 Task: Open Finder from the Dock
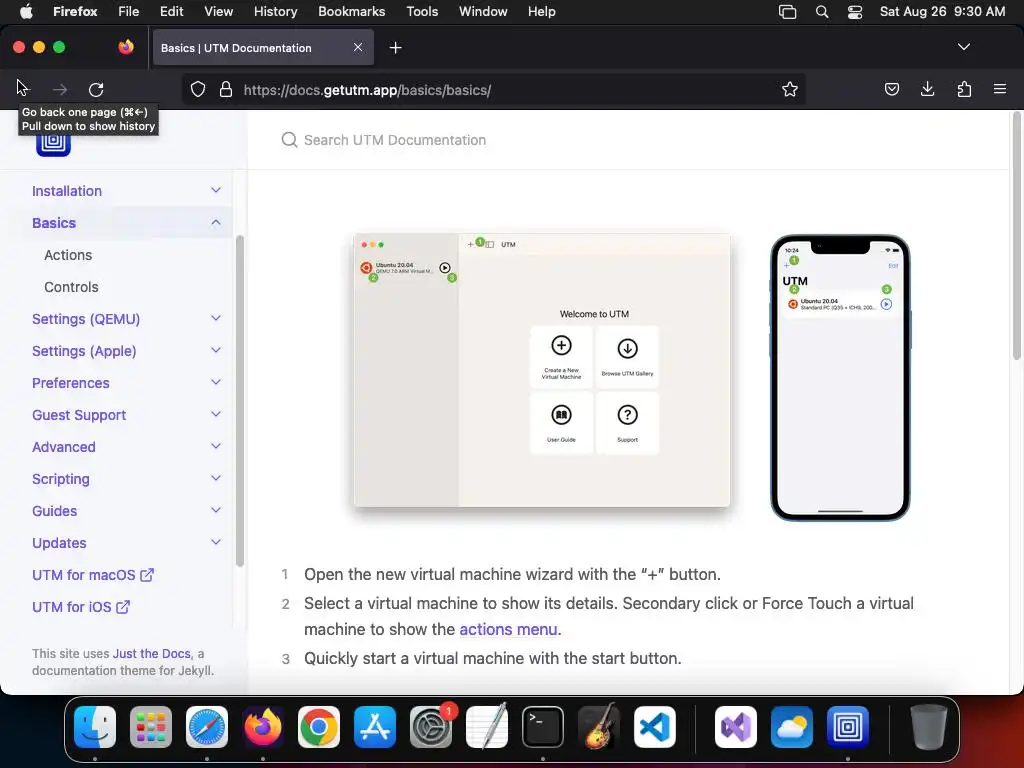click(x=95, y=727)
